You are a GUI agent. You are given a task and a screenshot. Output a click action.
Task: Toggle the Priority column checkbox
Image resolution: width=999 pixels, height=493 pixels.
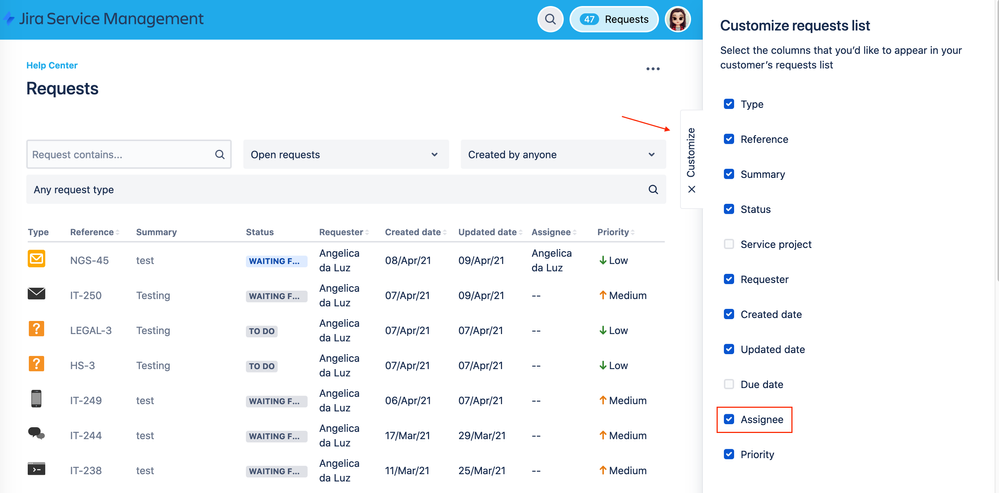tap(729, 454)
